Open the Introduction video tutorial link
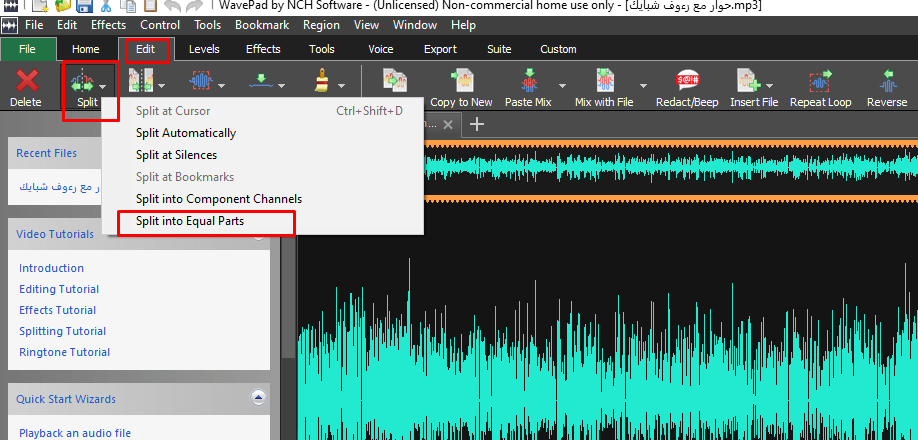The width and height of the screenshot is (918, 440). click(x=52, y=268)
